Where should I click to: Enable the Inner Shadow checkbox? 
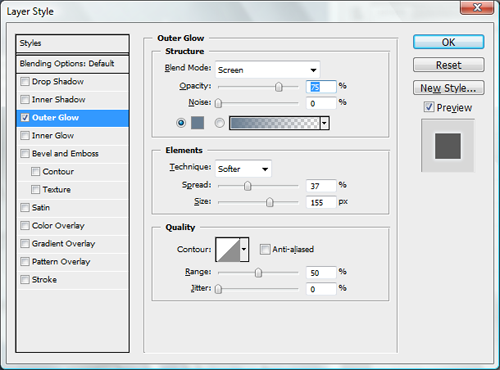click(25, 99)
